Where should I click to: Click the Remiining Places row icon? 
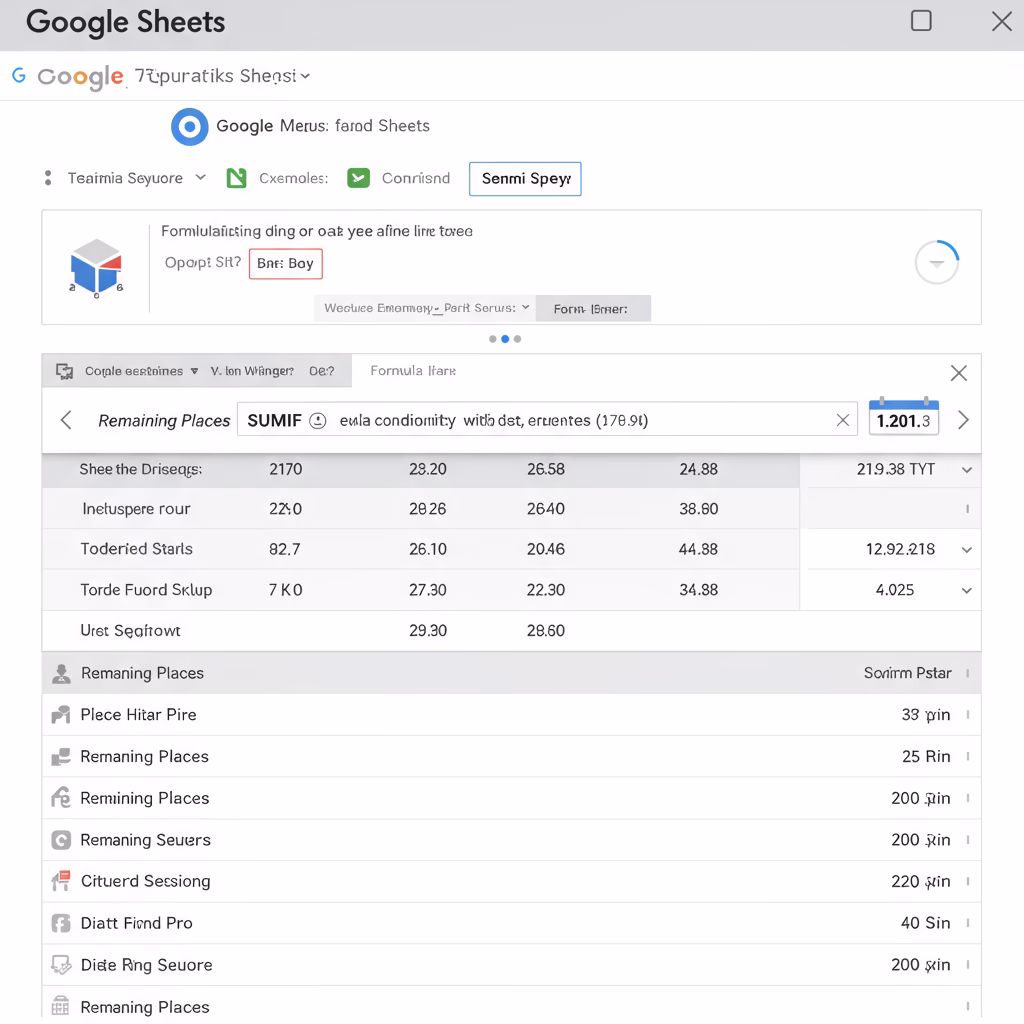pos(61,798)
